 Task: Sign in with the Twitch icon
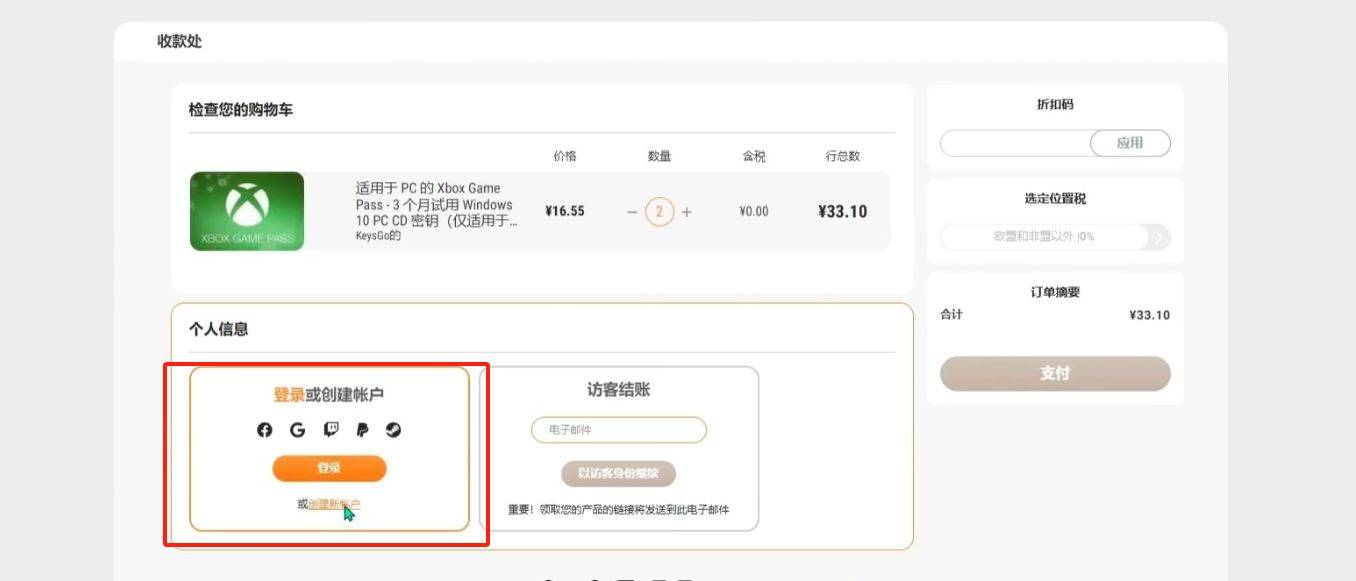tap(331, 430)
